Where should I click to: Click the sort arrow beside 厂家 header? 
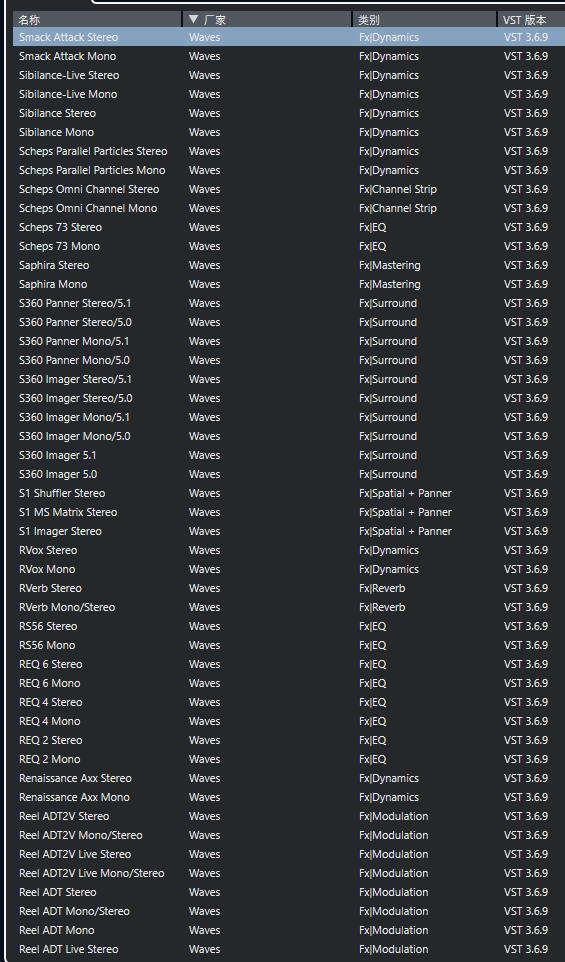tap(194, 20)
